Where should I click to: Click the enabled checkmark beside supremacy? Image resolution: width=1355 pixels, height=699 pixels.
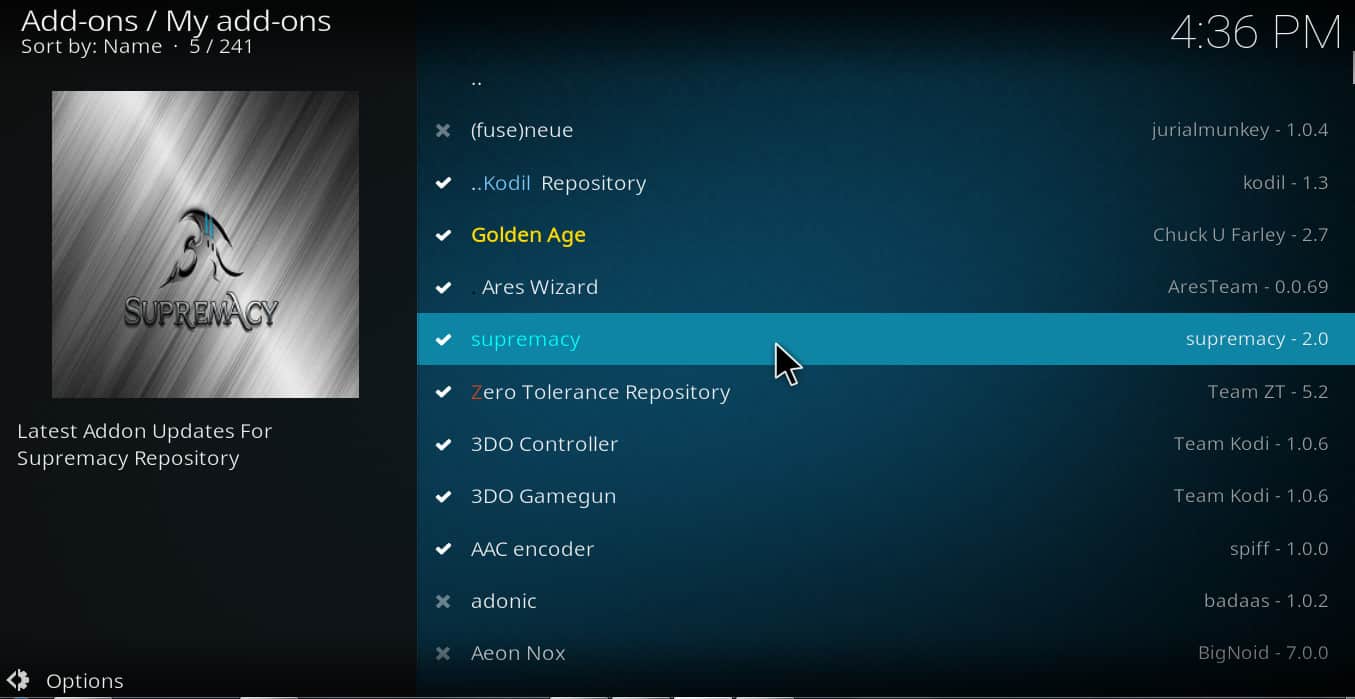(443, 339)
